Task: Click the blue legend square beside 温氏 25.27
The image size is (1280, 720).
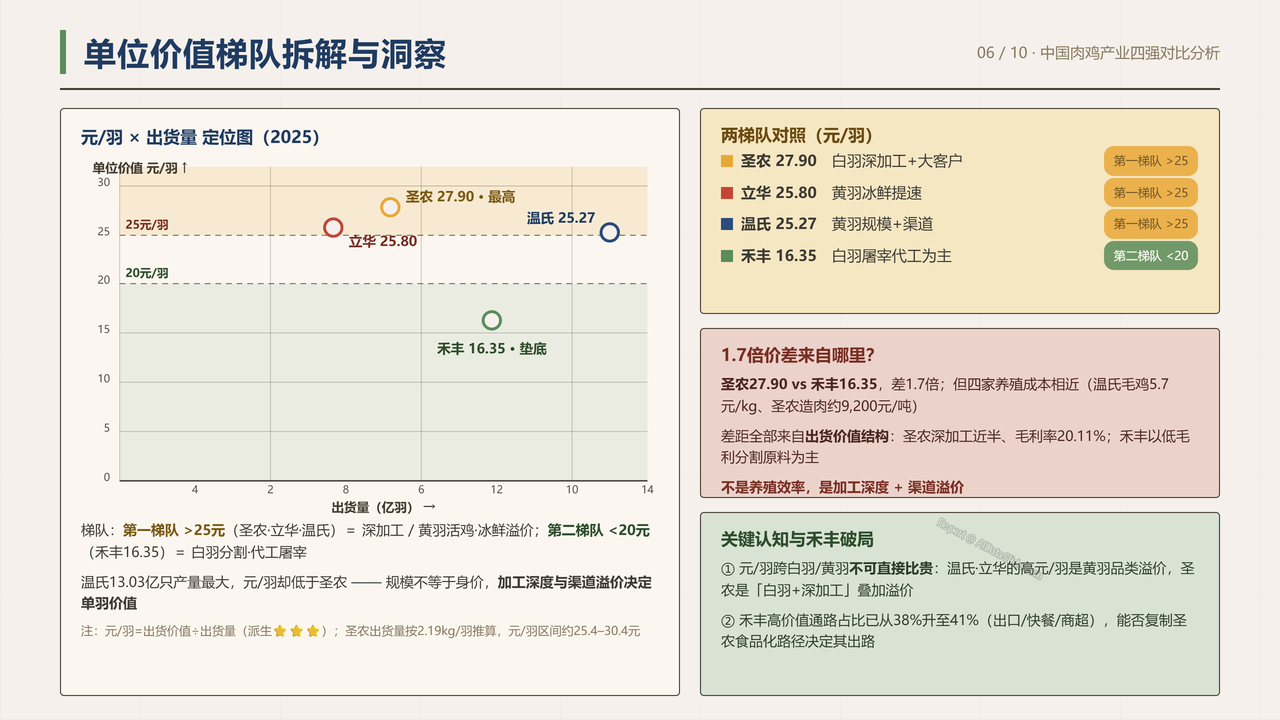Action: pyautogui.click(x=727, y=224)
